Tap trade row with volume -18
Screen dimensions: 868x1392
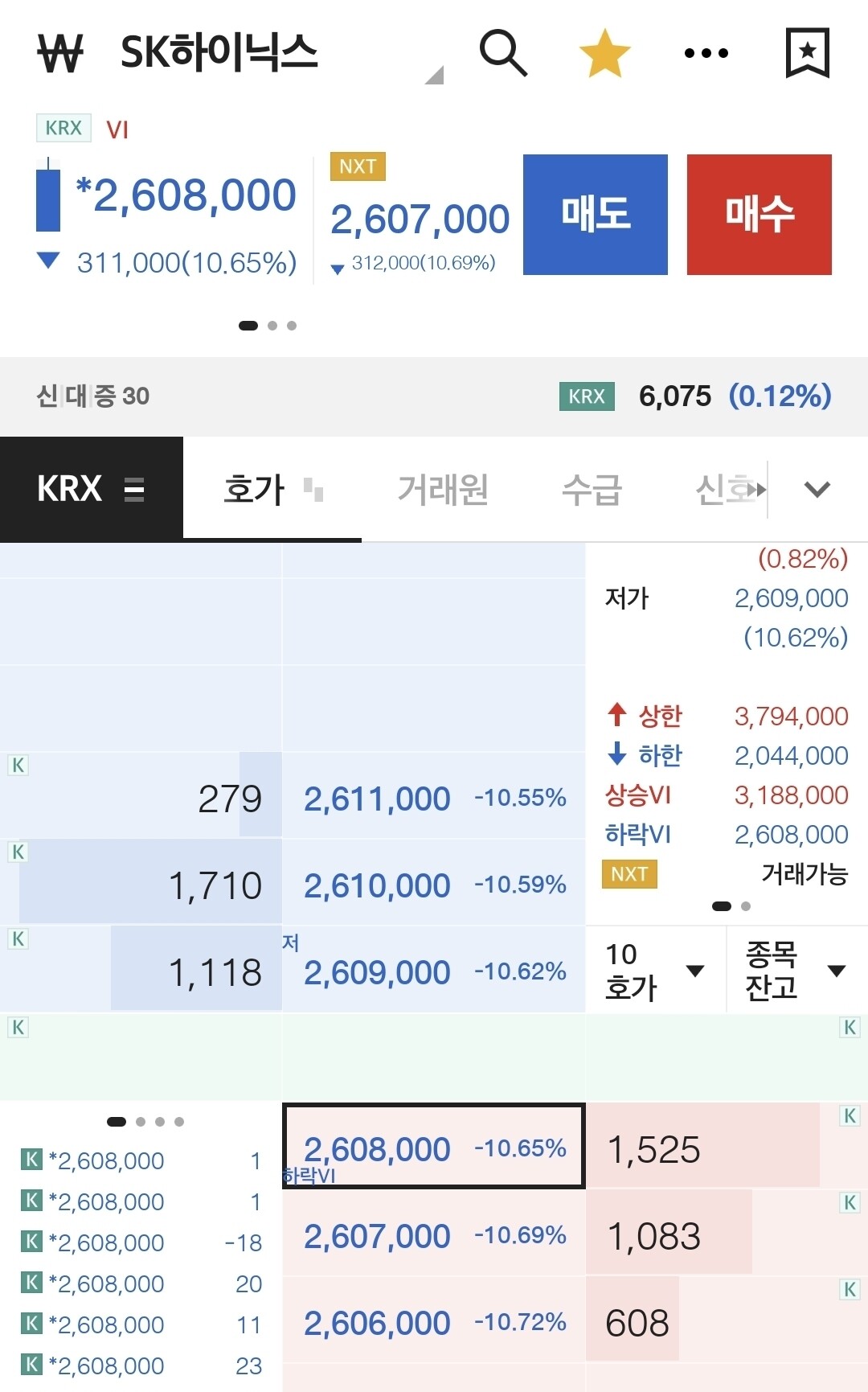(141, 1242)
